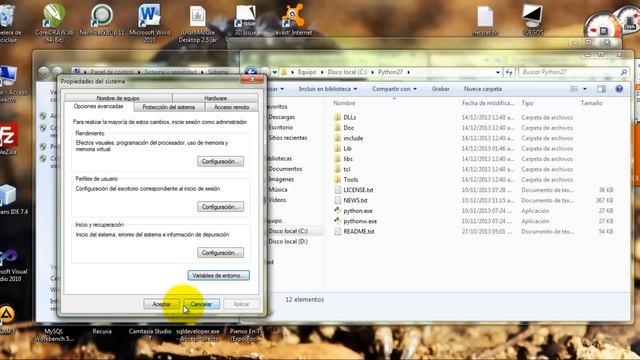Image resolution: width=640 pixels, height=360 pixels.
Task: Expand chevron after Disco local (C:) breadcrumb
Action: [x=372, y=72]
